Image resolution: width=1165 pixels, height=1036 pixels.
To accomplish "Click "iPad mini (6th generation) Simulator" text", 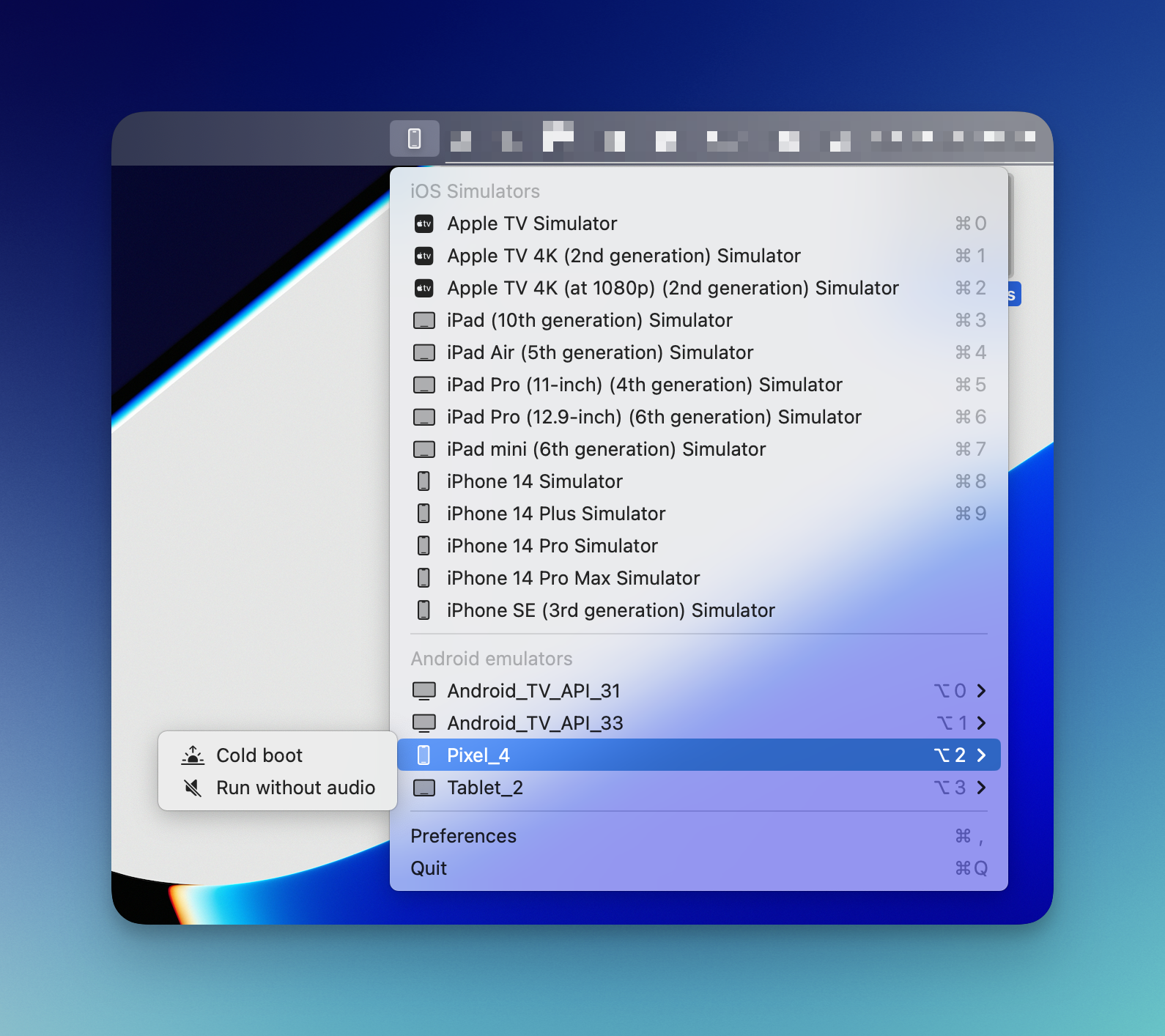I will pyautogui.click(x=607, y=449).
